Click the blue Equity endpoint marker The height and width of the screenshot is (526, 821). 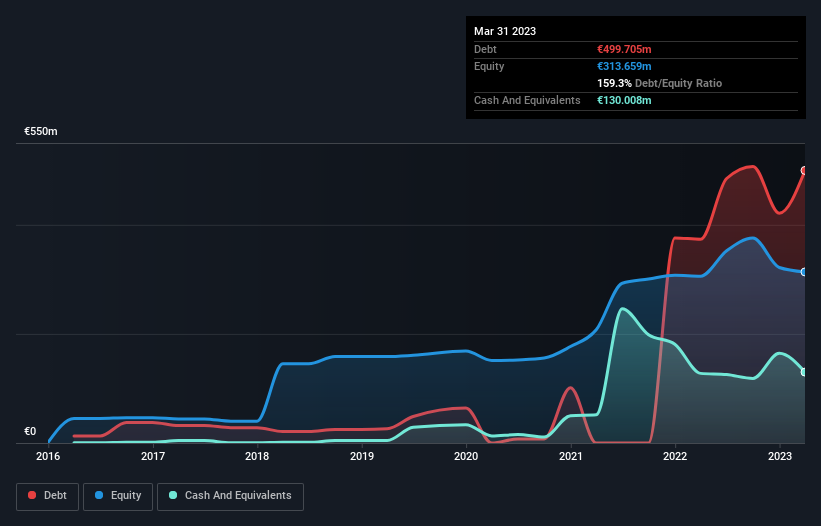click(804, 272)
